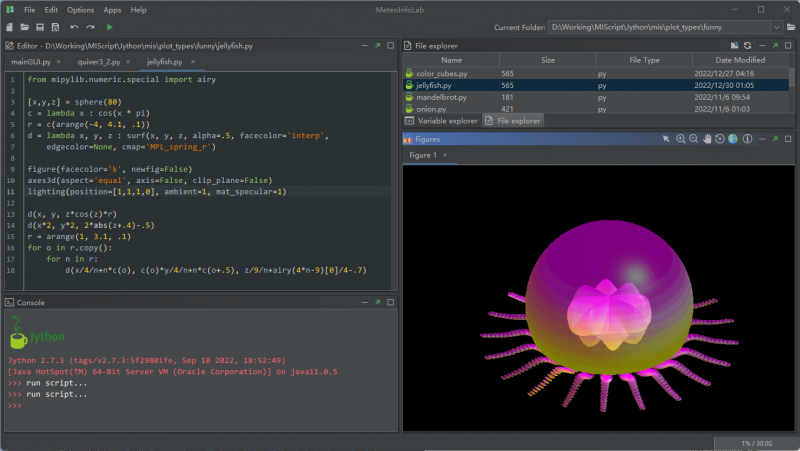Zoom out of the figure
The image size is (800, 451).
693,139
